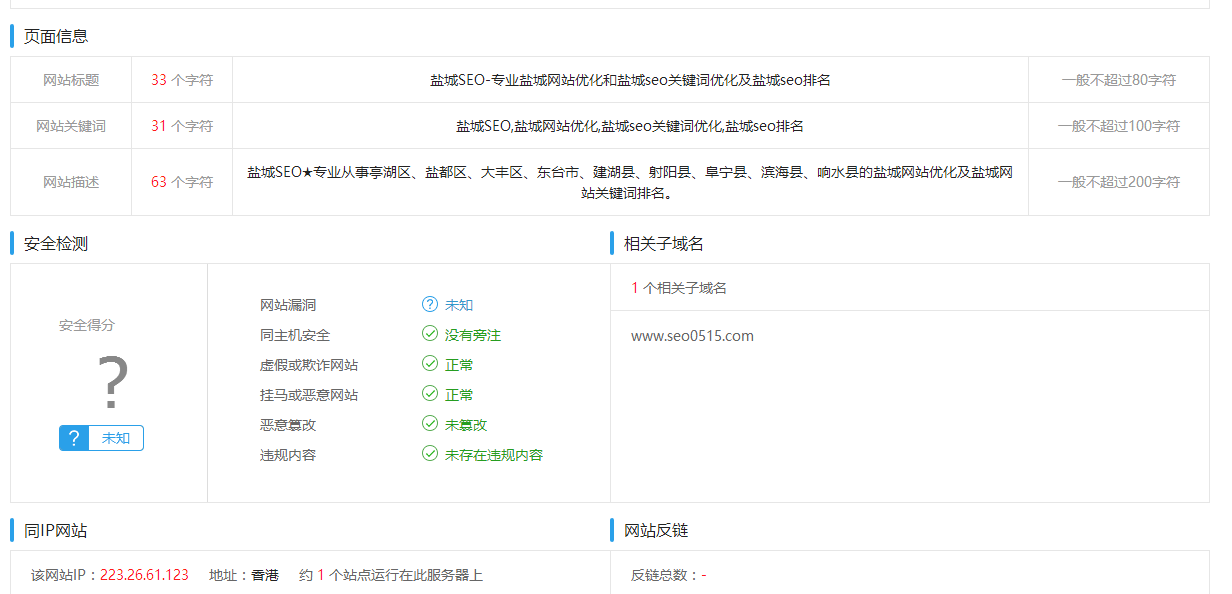This screenshot has width=1232, height=594.
Task: Click the 安全检测 section heading
Action: [x=56, y=243]
